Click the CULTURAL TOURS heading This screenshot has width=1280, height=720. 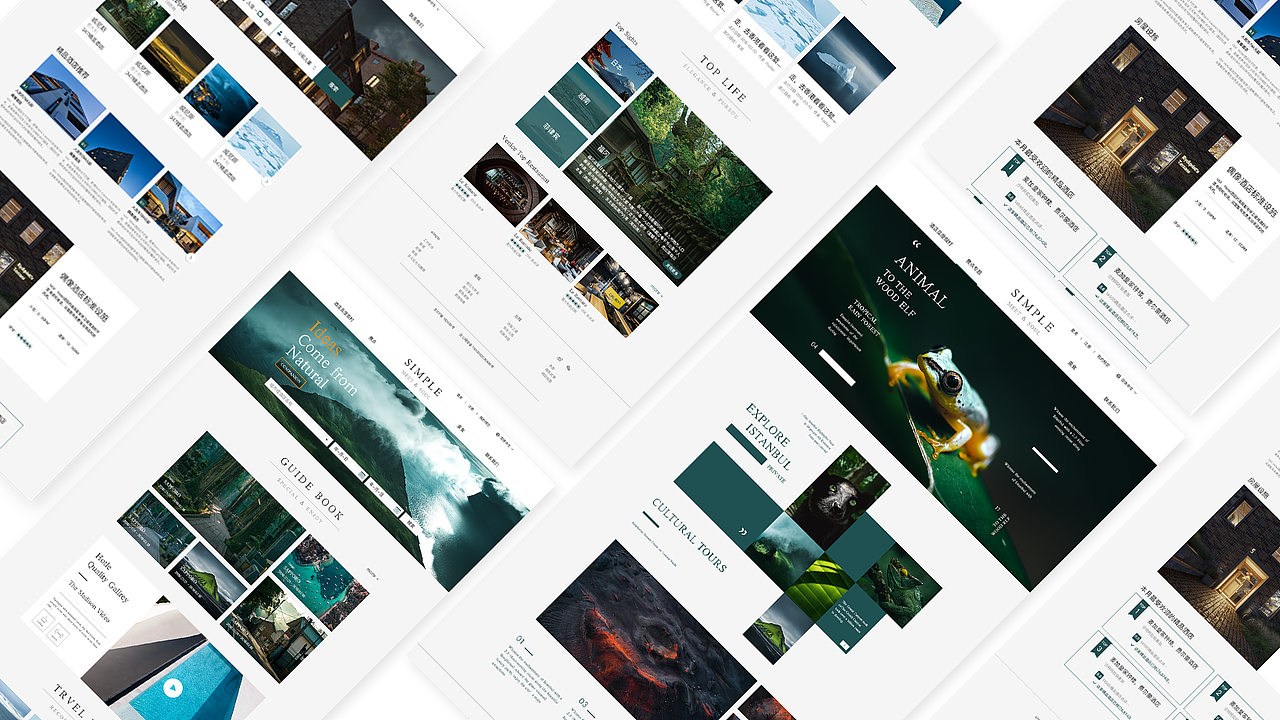tap(690, 535)
